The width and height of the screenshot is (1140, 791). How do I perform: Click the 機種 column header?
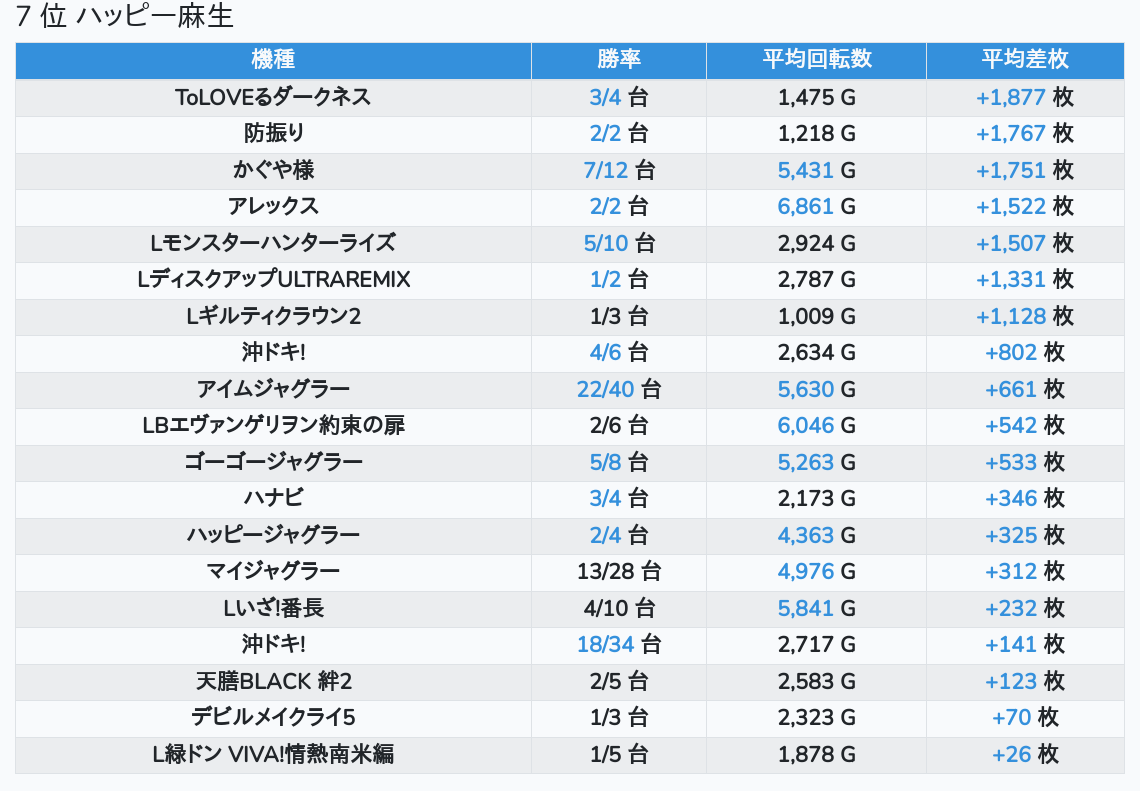(x=273, y=60)
